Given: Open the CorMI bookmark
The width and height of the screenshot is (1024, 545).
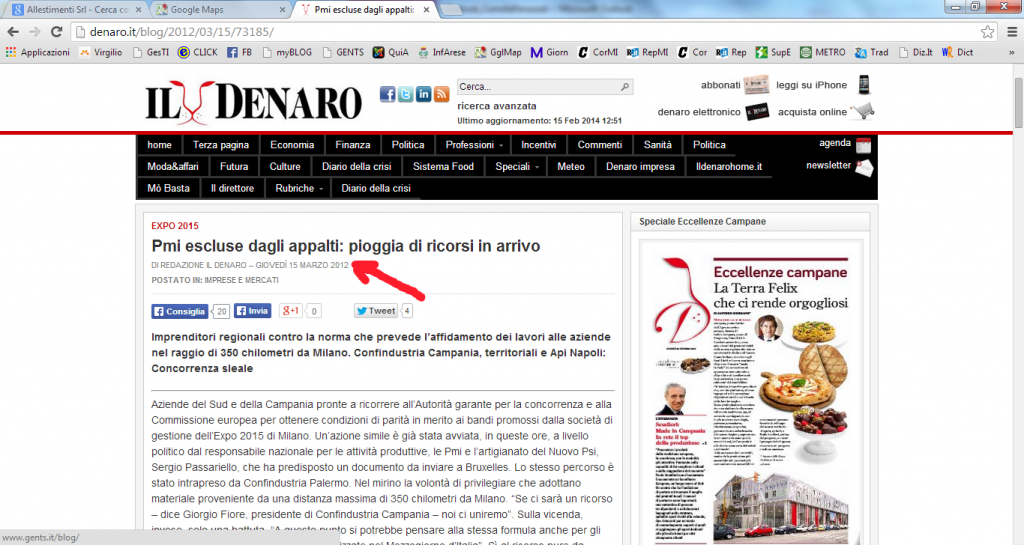Looking at the screenshot, I should [598, 52].
